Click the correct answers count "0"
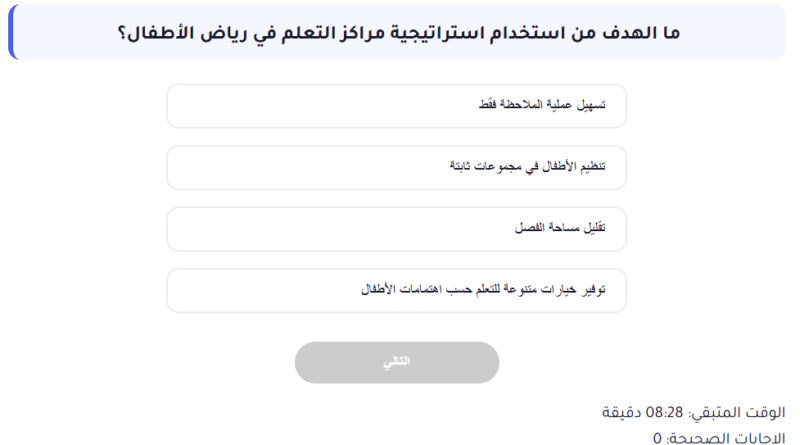 point(658,438)
